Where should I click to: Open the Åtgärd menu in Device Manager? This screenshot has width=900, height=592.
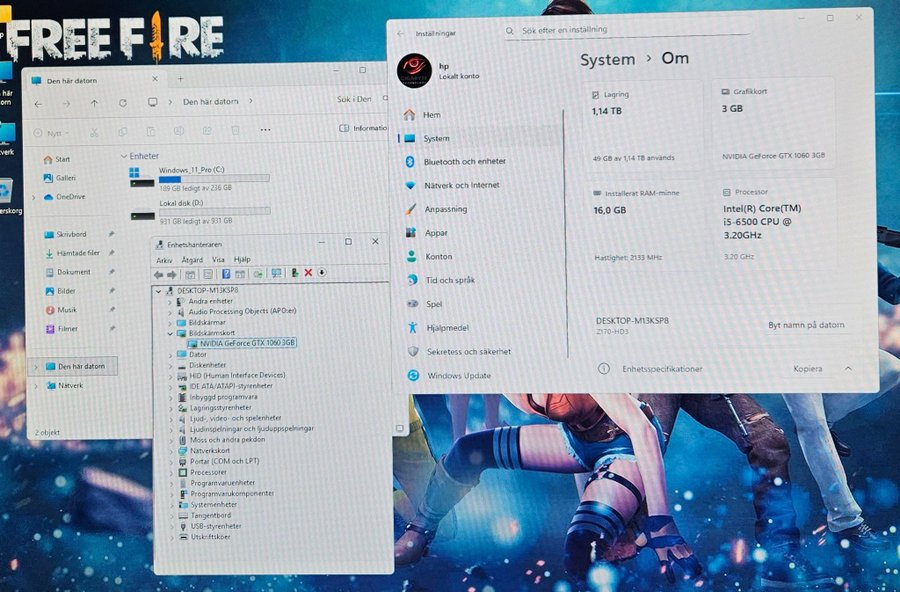pos(192,259)
